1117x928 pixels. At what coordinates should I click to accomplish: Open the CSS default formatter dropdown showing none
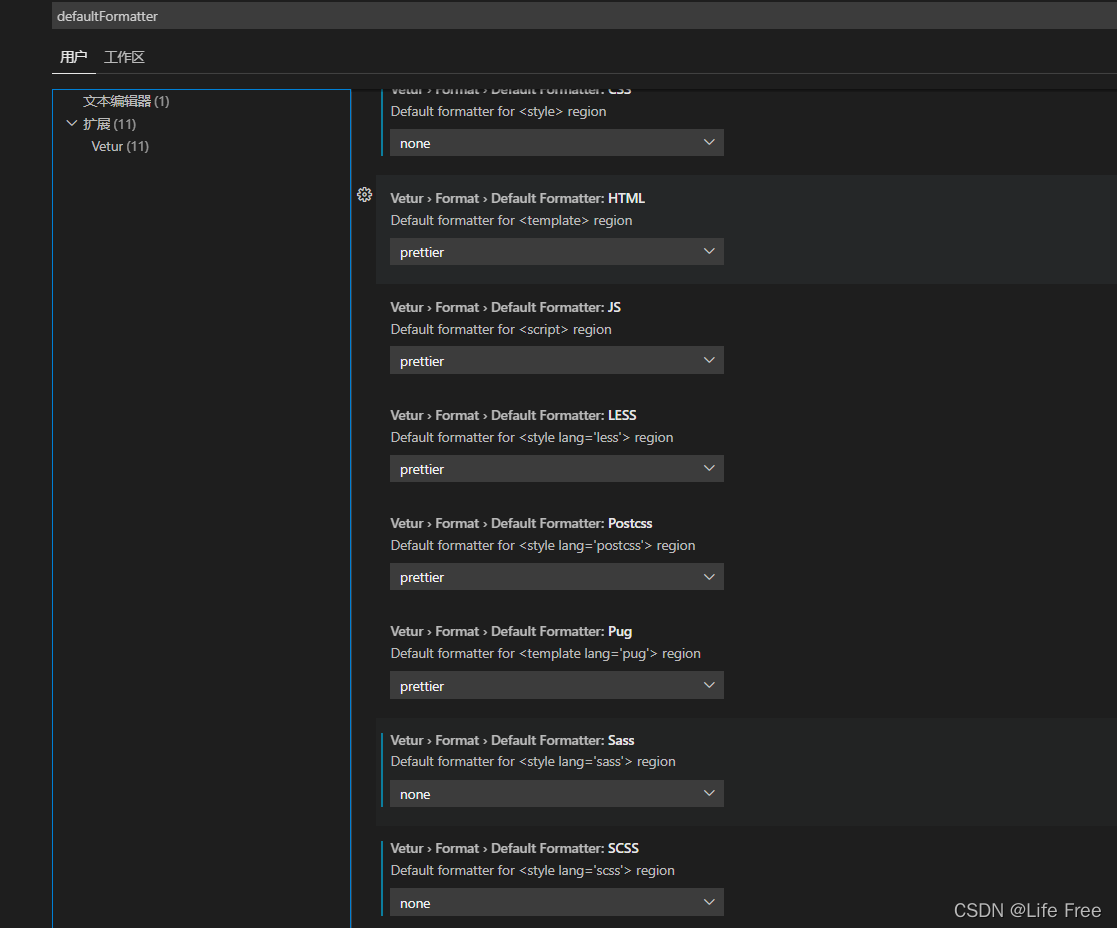tap(556, 142)
